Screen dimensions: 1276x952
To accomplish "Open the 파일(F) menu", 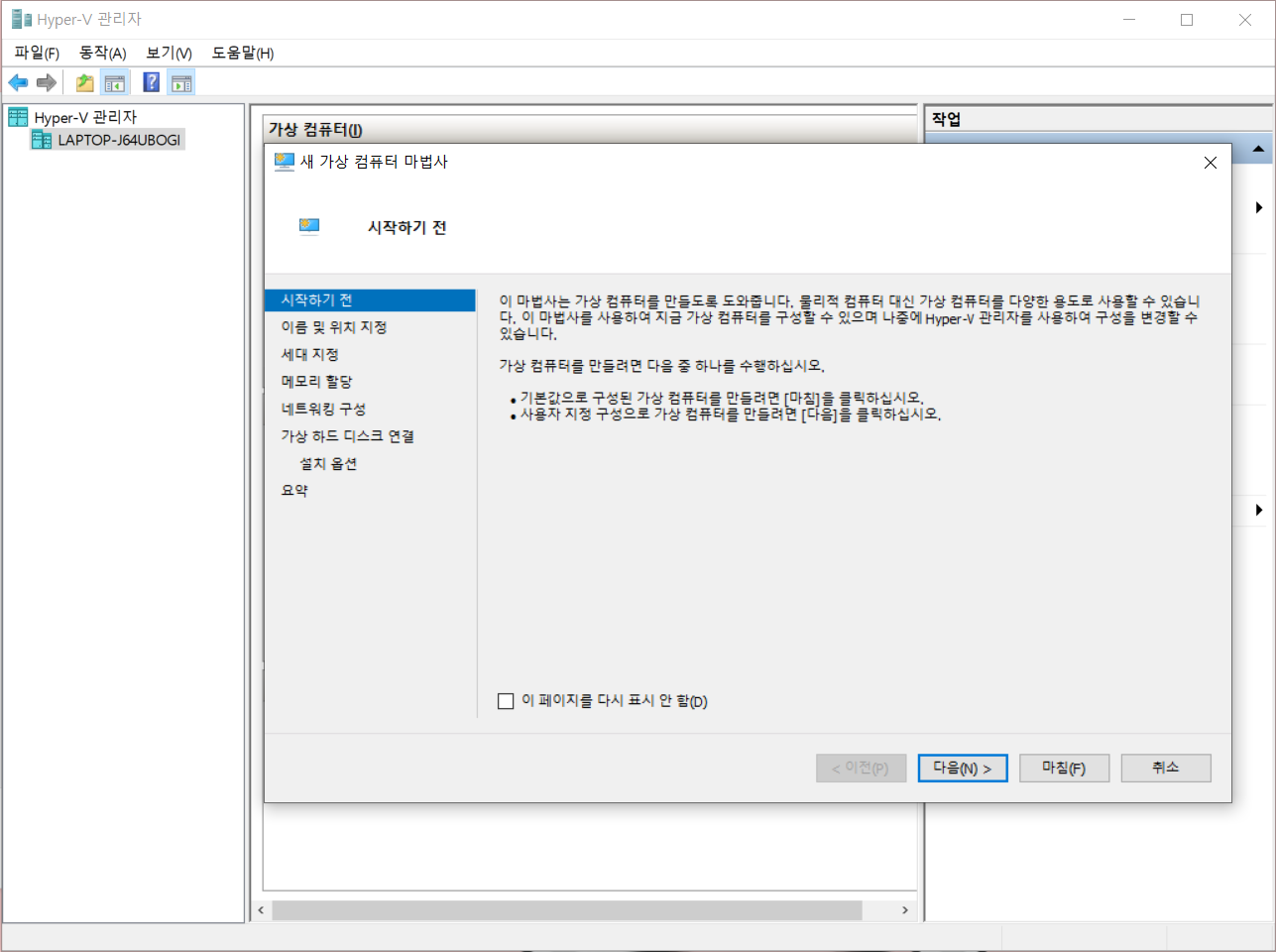I will tap(37, 53).
